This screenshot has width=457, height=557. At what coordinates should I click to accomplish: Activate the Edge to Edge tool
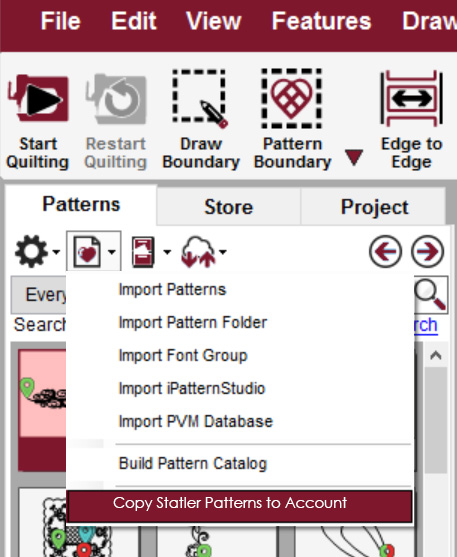point(412,98)
